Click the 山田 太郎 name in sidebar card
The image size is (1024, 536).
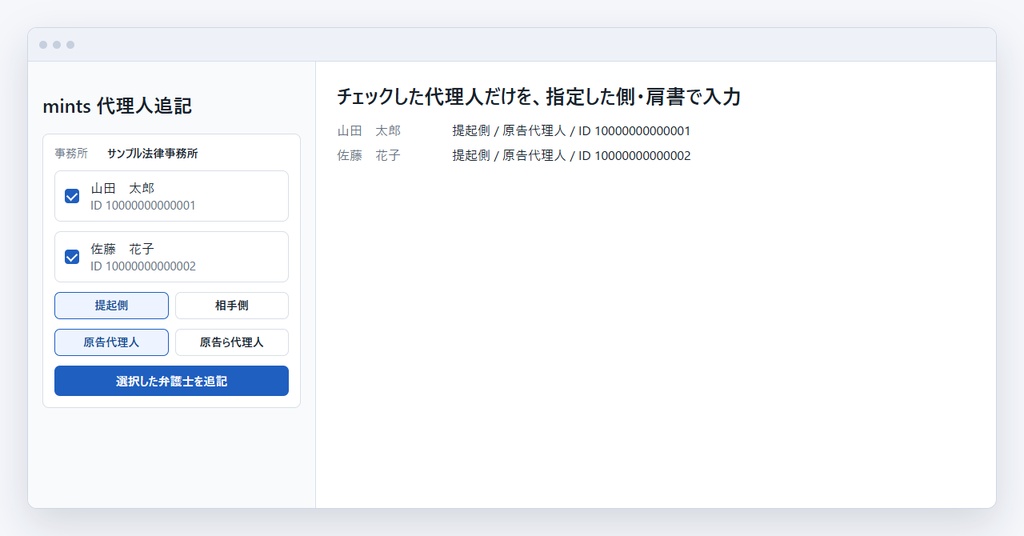(x=123, y=188)
